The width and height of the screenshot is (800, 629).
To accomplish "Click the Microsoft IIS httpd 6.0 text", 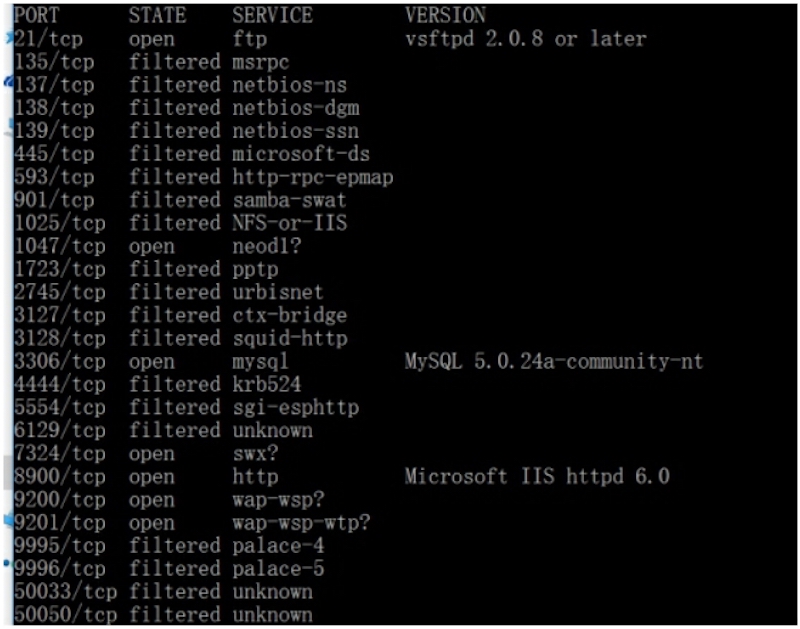I will [x=537, y=477].
